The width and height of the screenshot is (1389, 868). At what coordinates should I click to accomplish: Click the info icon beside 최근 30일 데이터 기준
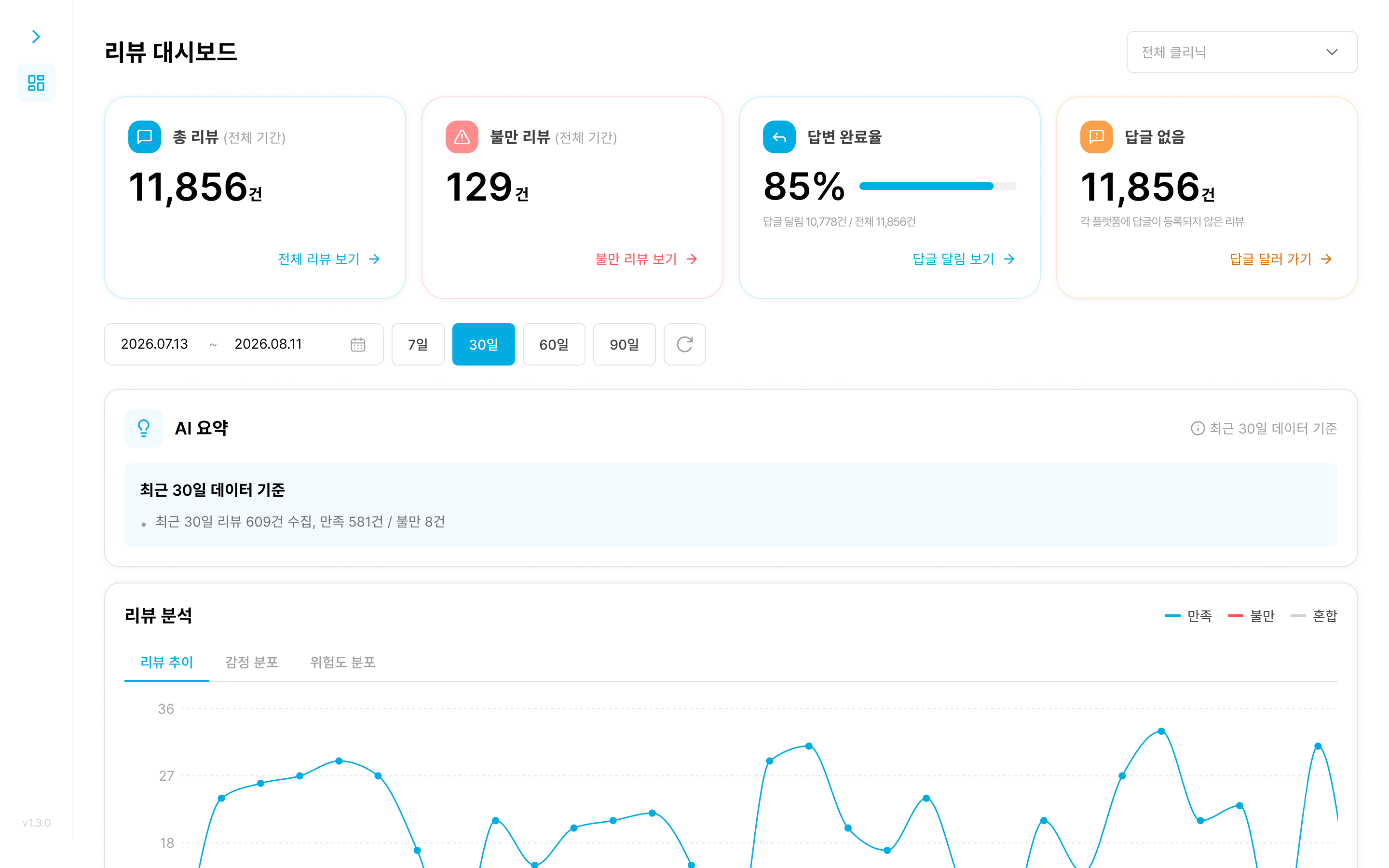(x=1198, y=428)
